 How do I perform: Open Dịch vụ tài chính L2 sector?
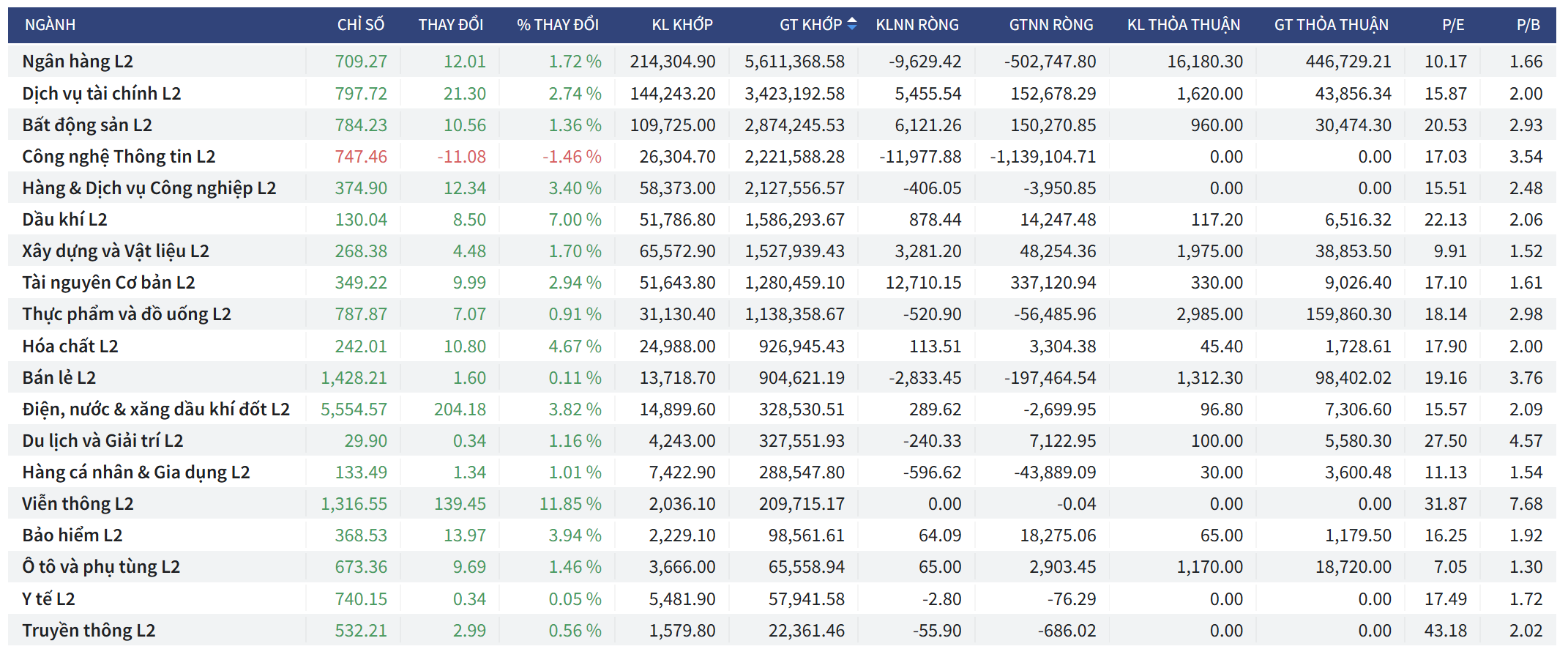tap(101, 94)
